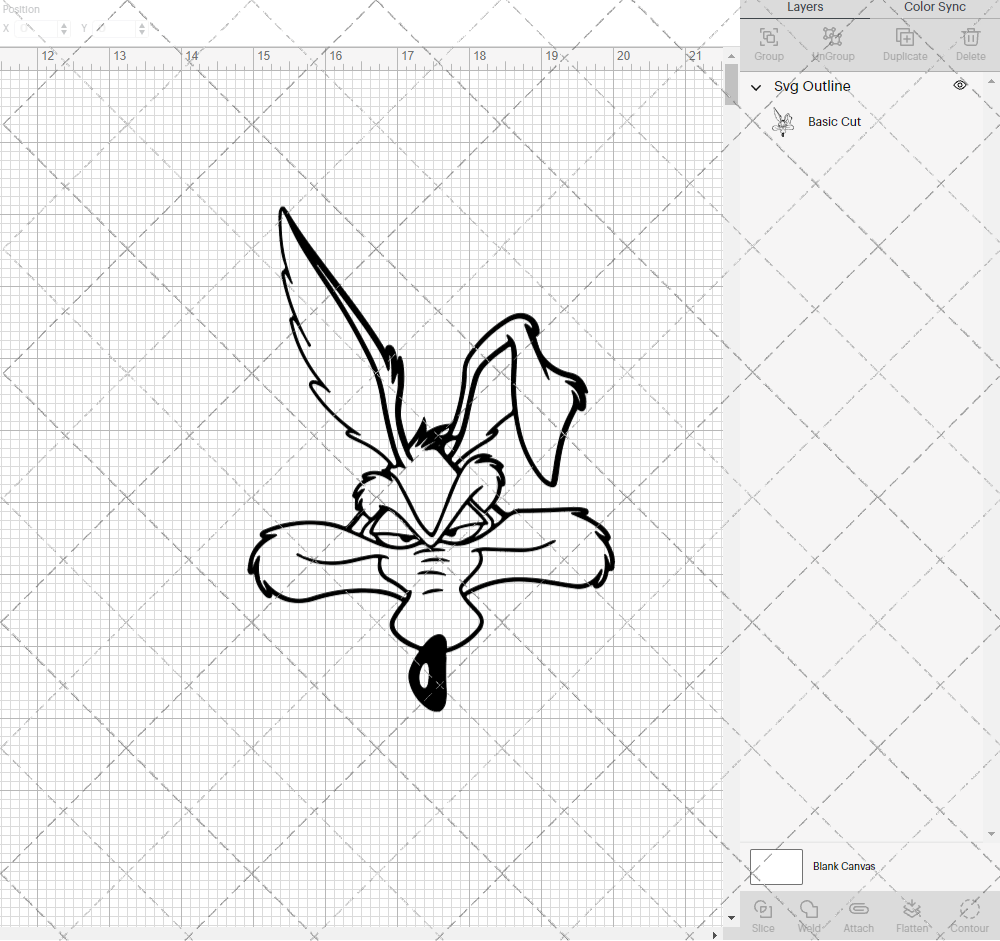
Task: Click the Y position stepper down arrow
Action: point(141,32)
